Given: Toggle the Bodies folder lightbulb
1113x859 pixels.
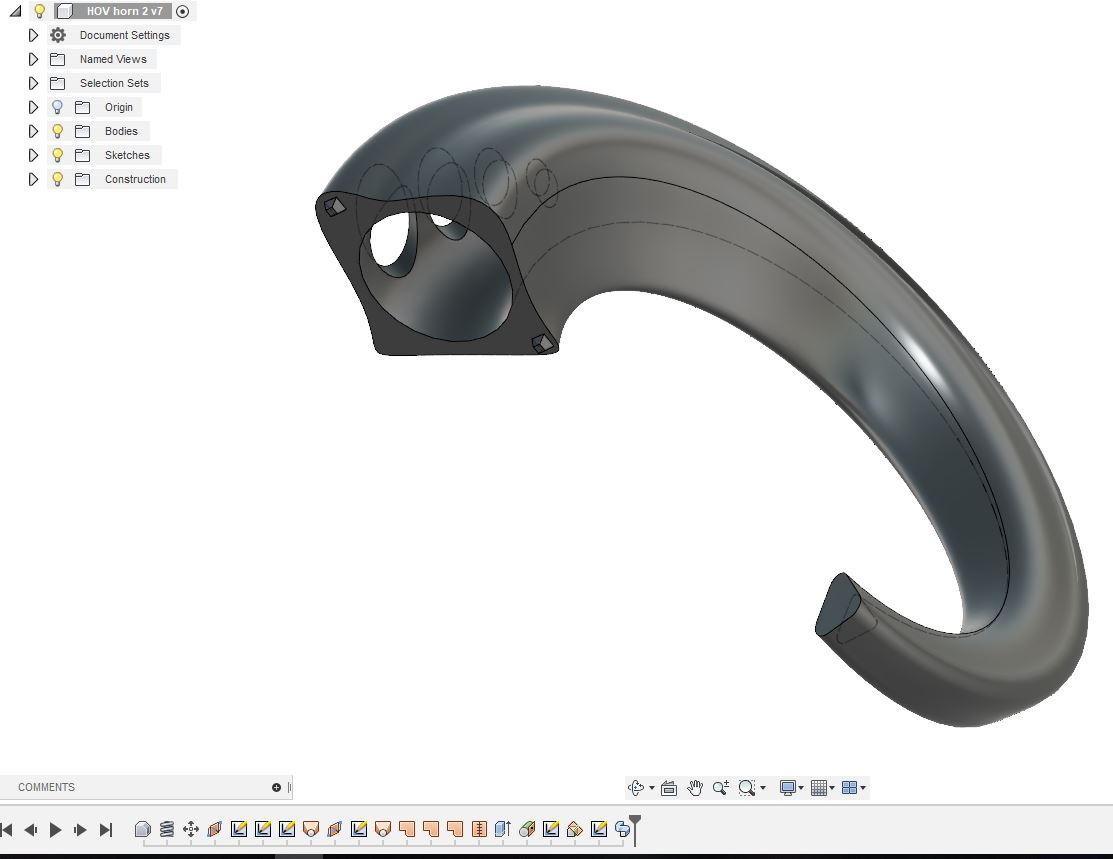Looking at the screenshot, I should (57, 131).
